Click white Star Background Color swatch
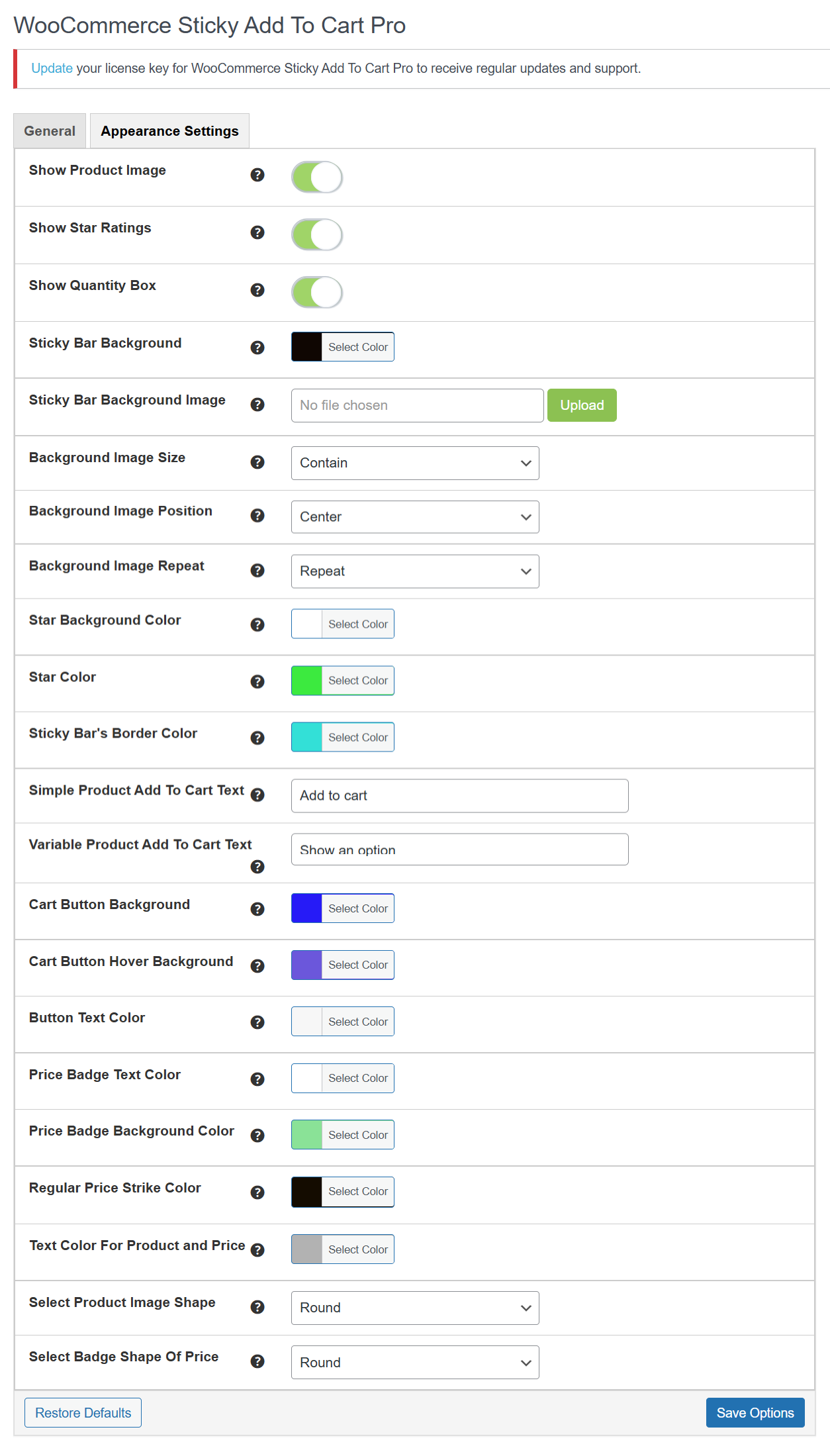The height and width of the screenshot is (1456, 830). click(x=306, y=624)
